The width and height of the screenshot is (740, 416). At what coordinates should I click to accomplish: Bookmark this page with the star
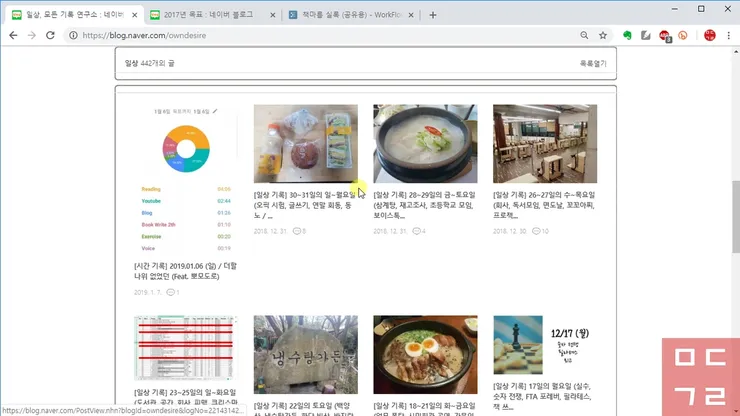point(603,35)
